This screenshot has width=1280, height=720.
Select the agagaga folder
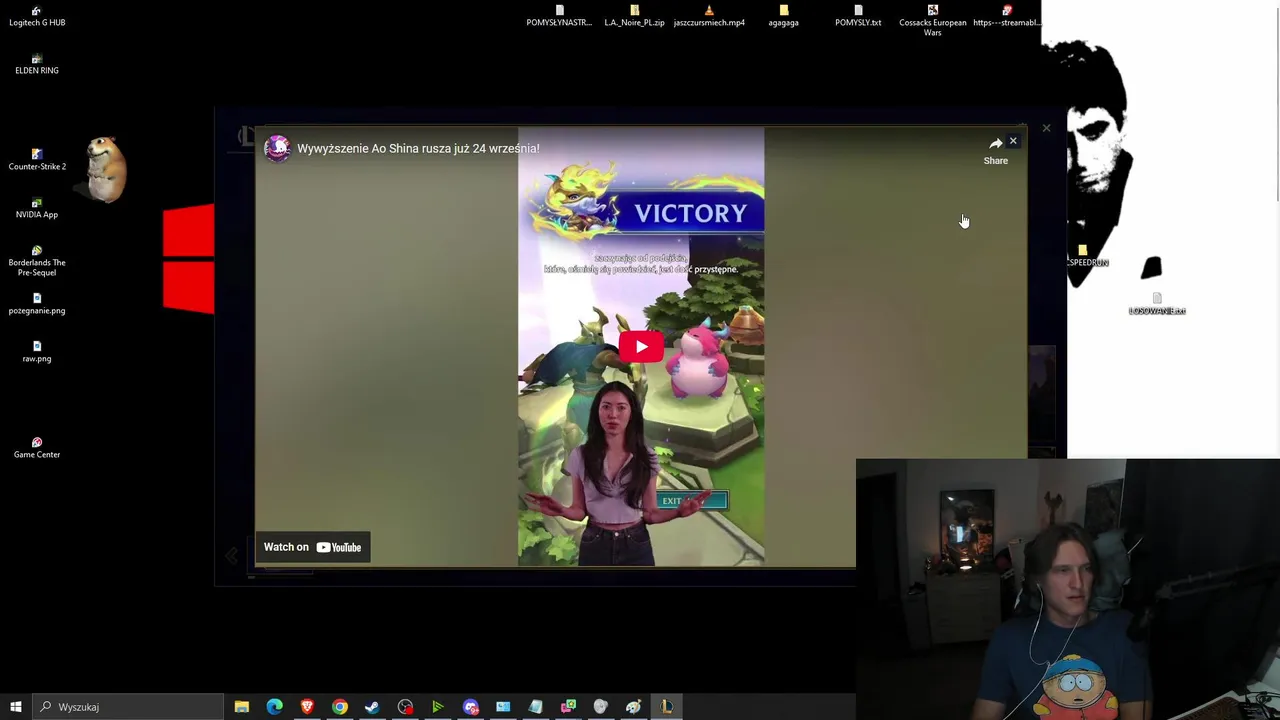(x=783, y=16)
